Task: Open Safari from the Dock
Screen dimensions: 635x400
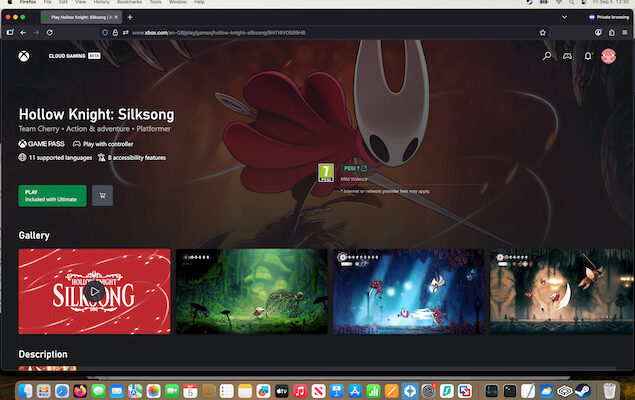Action: 62,391
